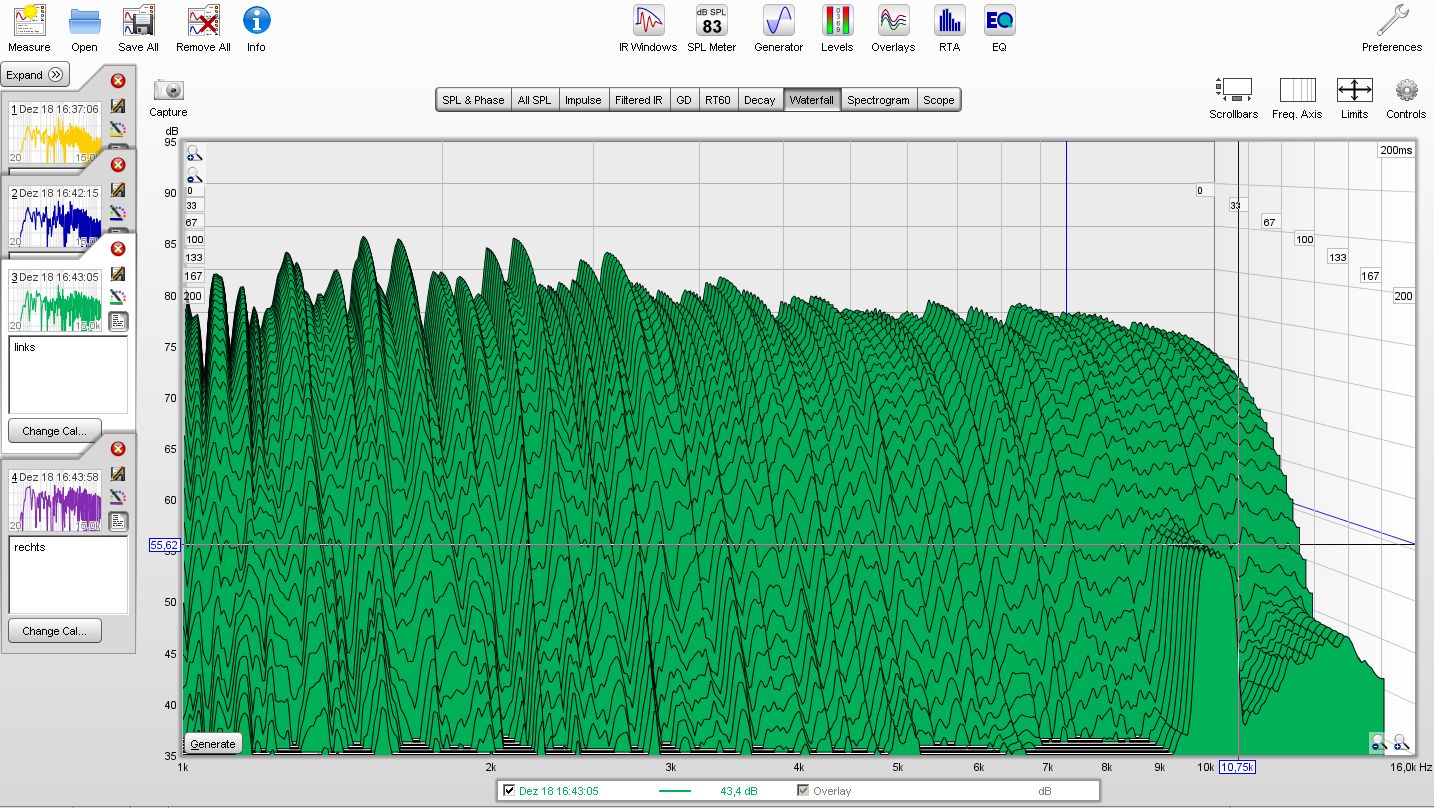Switch to SPL & Phase tab
Viewport: 1434px width, 808px height.
click(474, 100)
